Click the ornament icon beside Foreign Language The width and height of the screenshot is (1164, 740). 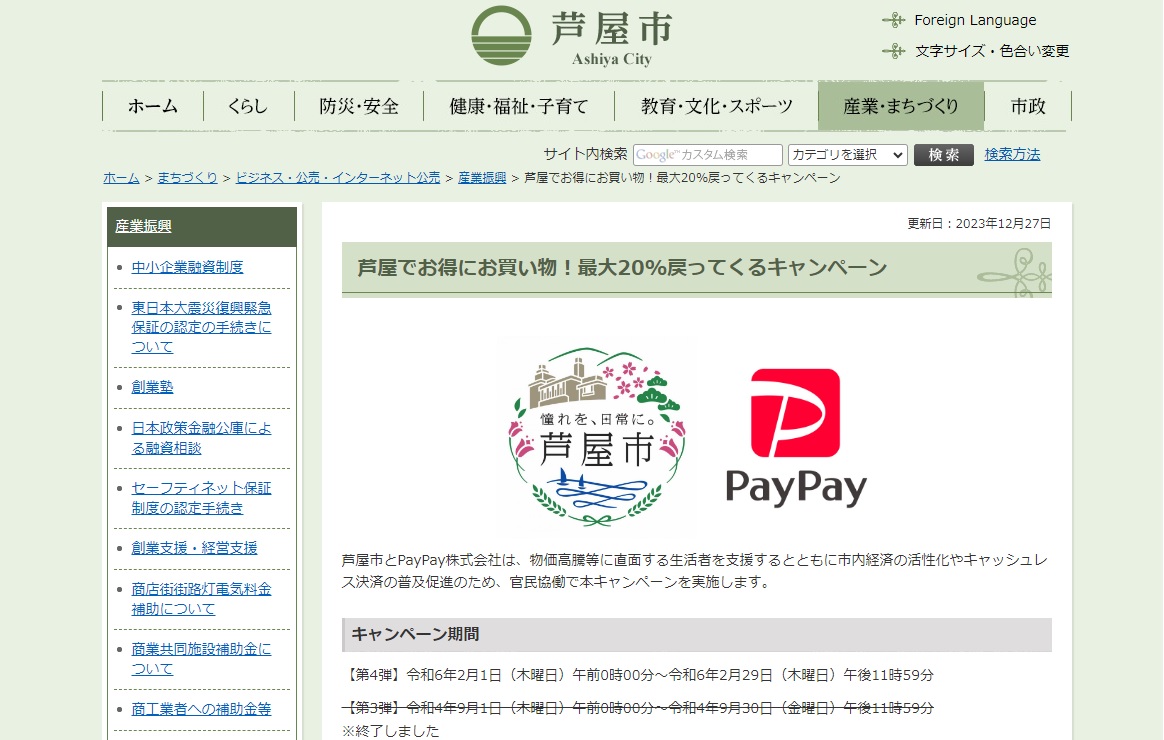(894, 20)
